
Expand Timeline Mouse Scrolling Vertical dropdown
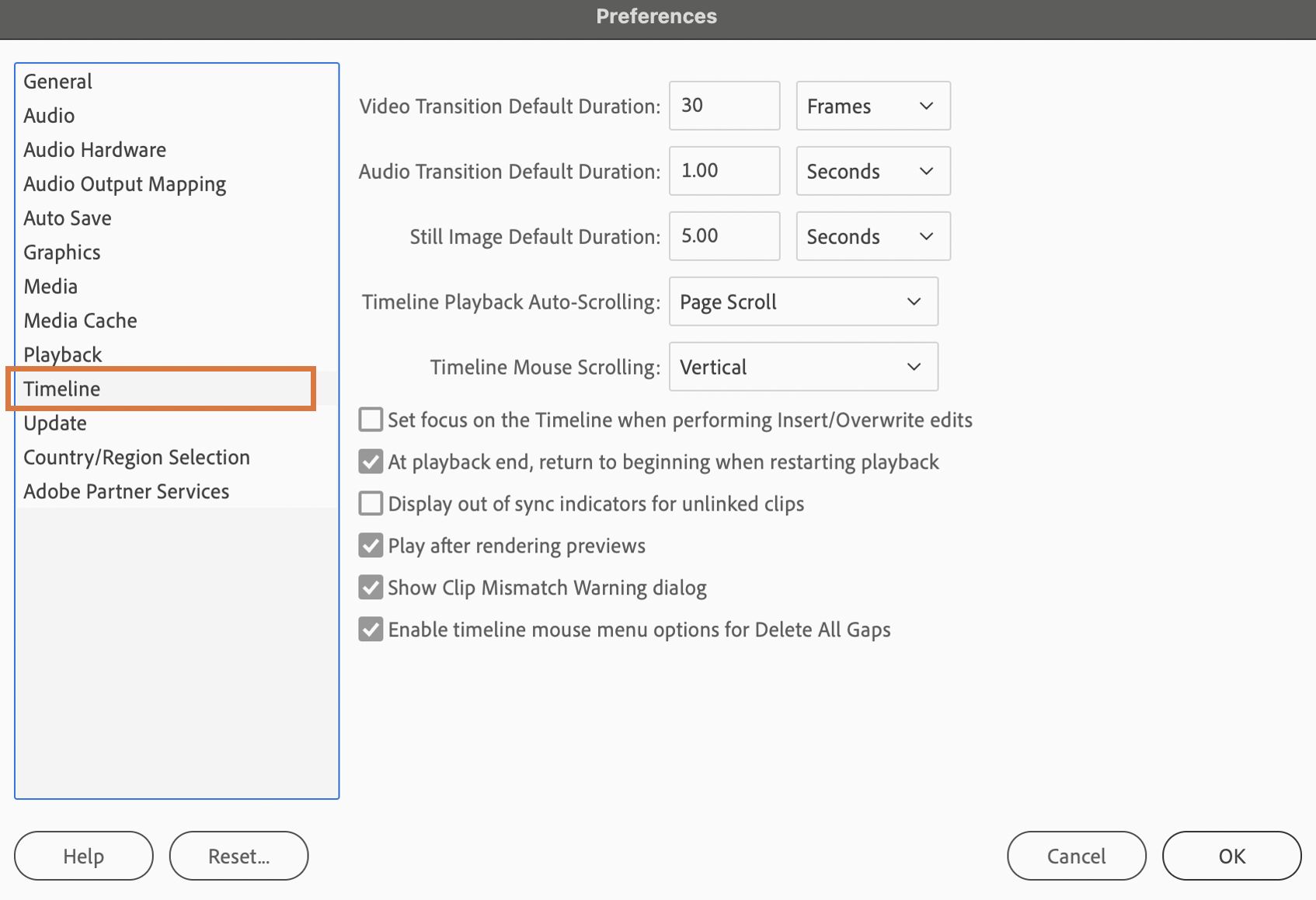pyautogui.click(x=802, y=367)
